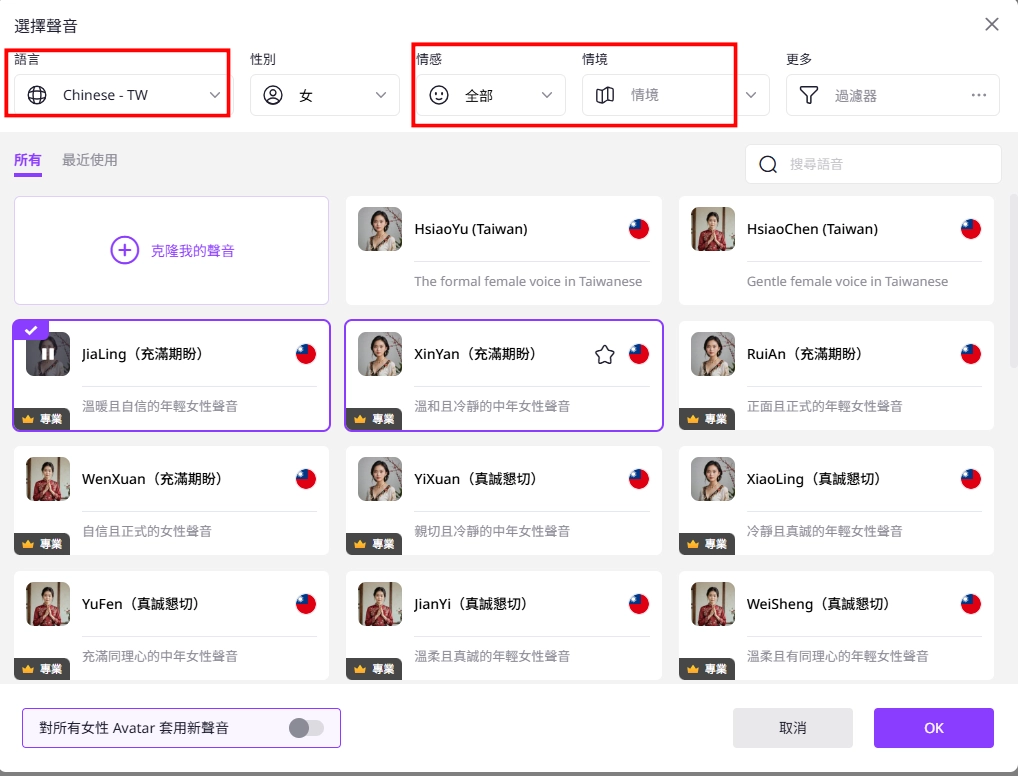Click the Taiwan flag on HsiaoYu card
The image size is (1018, 776).
[x=639, y=229]
